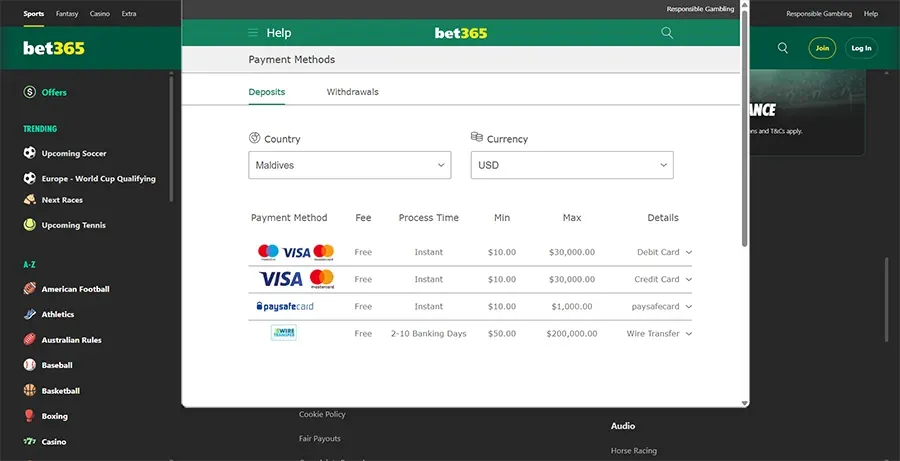Viewport: 900px width, 461px height.
Task: Click the Offers dollar icon
Action: point(29,92)
